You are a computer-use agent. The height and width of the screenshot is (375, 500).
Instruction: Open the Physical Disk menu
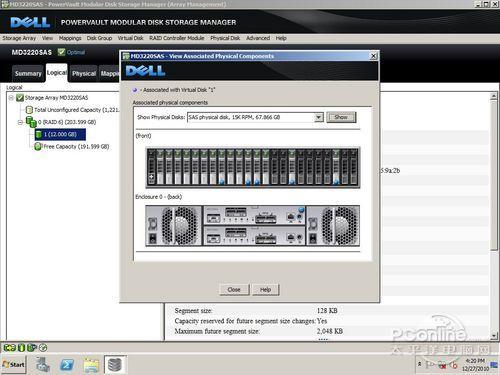point(225,38)
